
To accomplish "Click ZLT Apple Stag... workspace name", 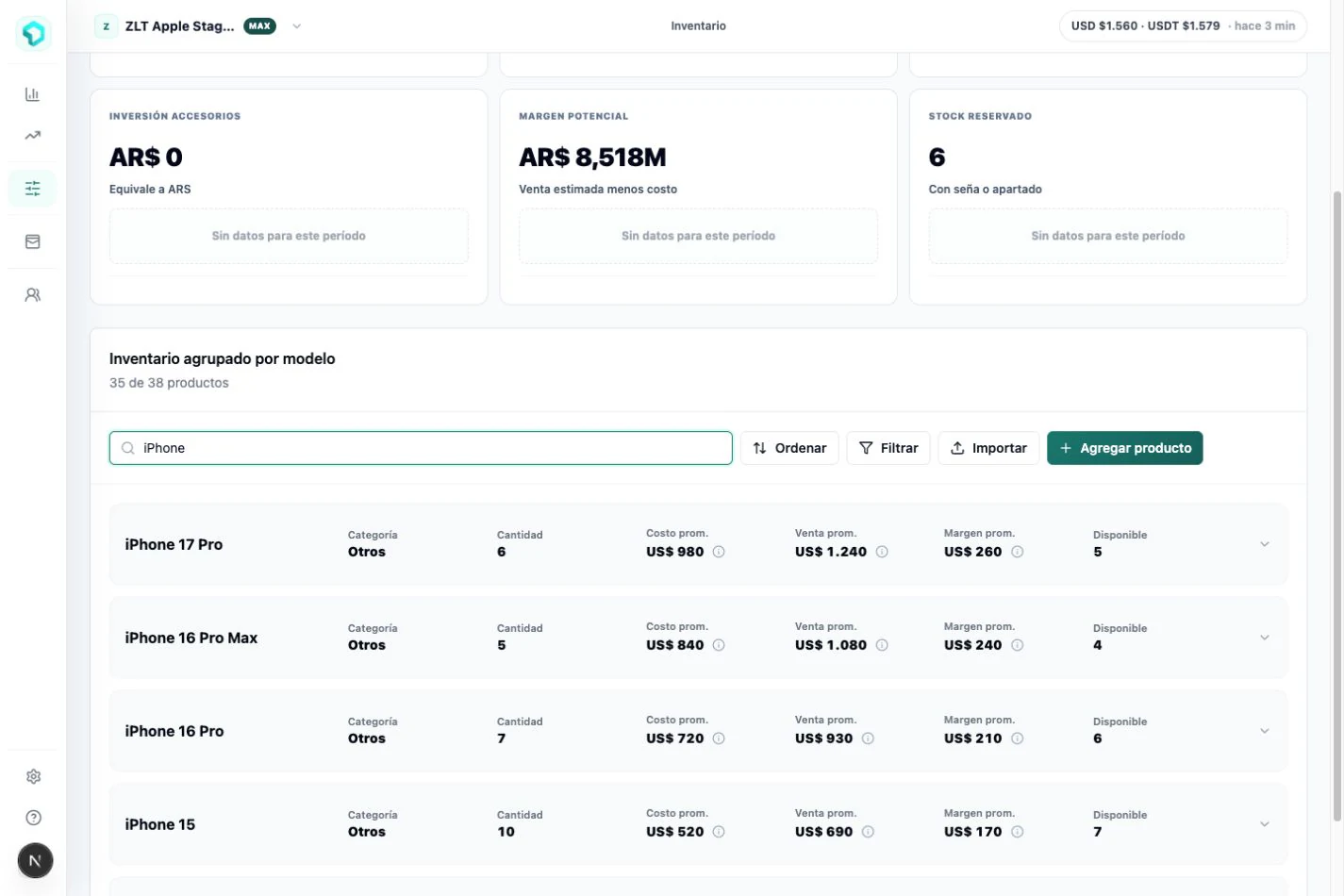I will click(x=179, y=26).
